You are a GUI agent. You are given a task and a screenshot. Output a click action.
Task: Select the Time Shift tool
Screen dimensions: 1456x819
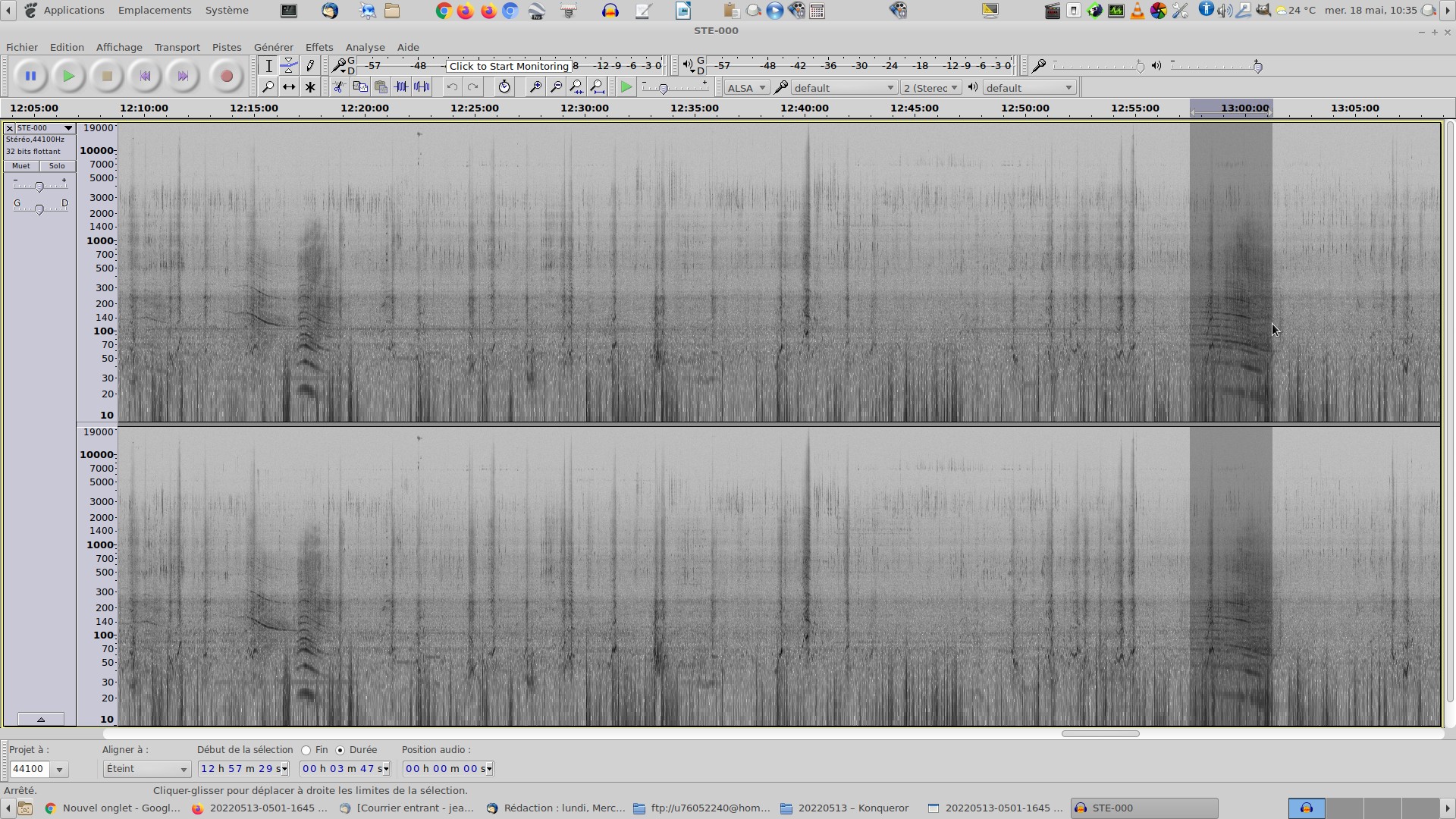(289, 87)
